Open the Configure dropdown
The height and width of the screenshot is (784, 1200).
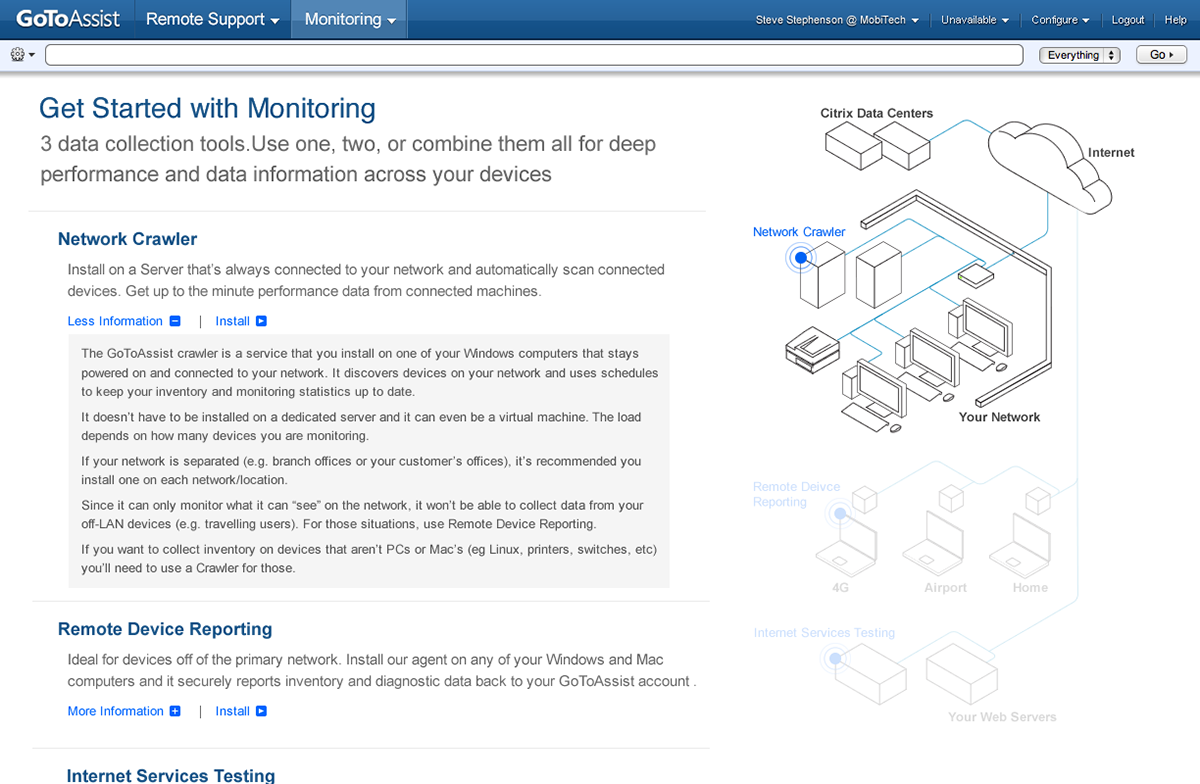point(1061,20)
